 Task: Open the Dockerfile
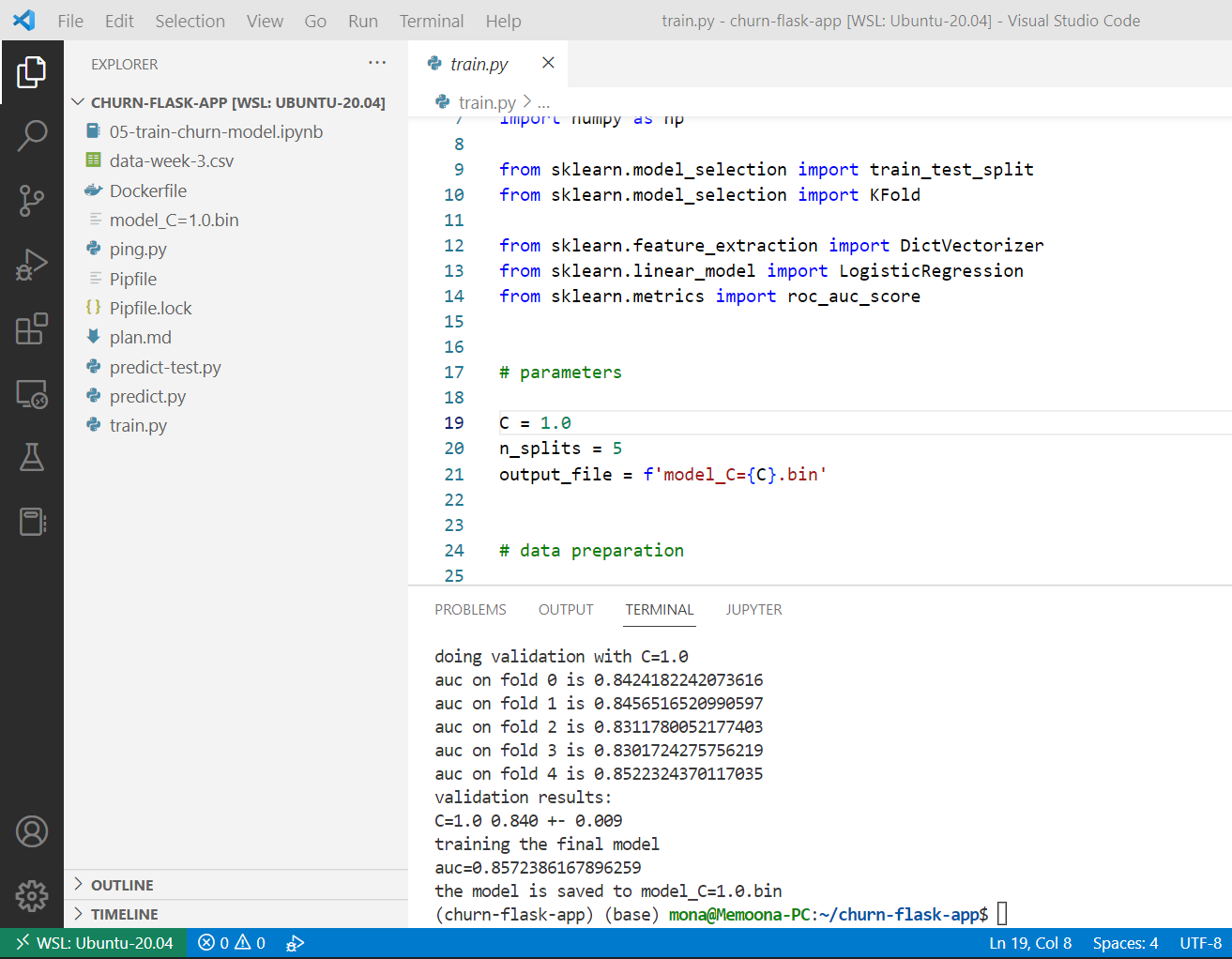236,190
